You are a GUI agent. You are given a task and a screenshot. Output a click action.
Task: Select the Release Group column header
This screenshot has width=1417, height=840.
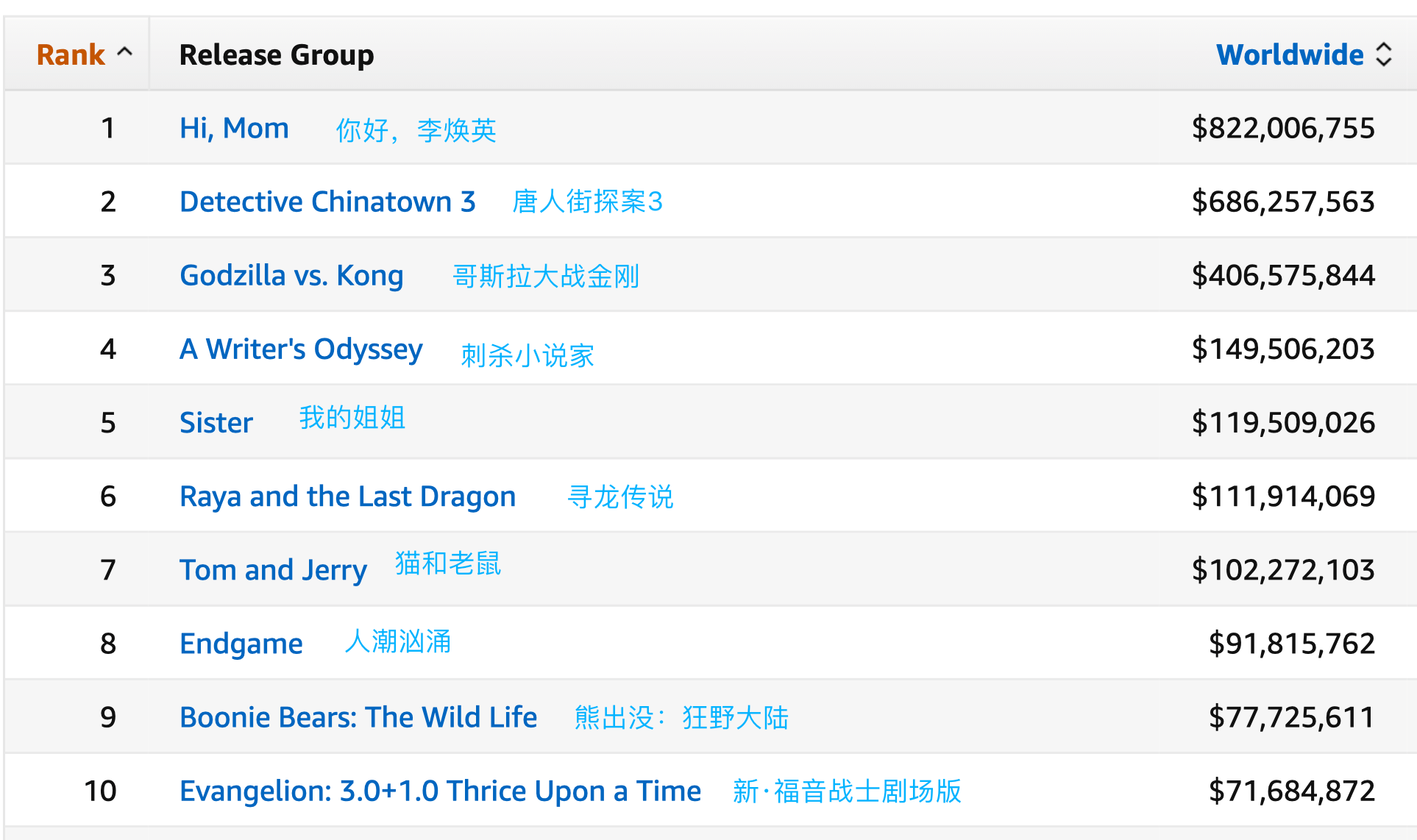point(277,55)
